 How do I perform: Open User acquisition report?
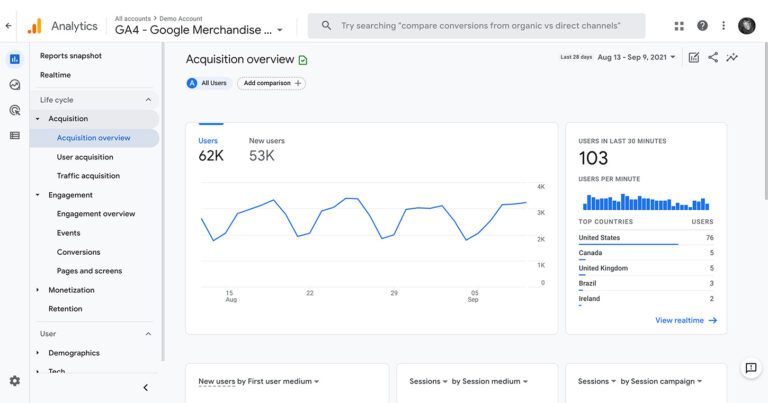click(85, 157)
